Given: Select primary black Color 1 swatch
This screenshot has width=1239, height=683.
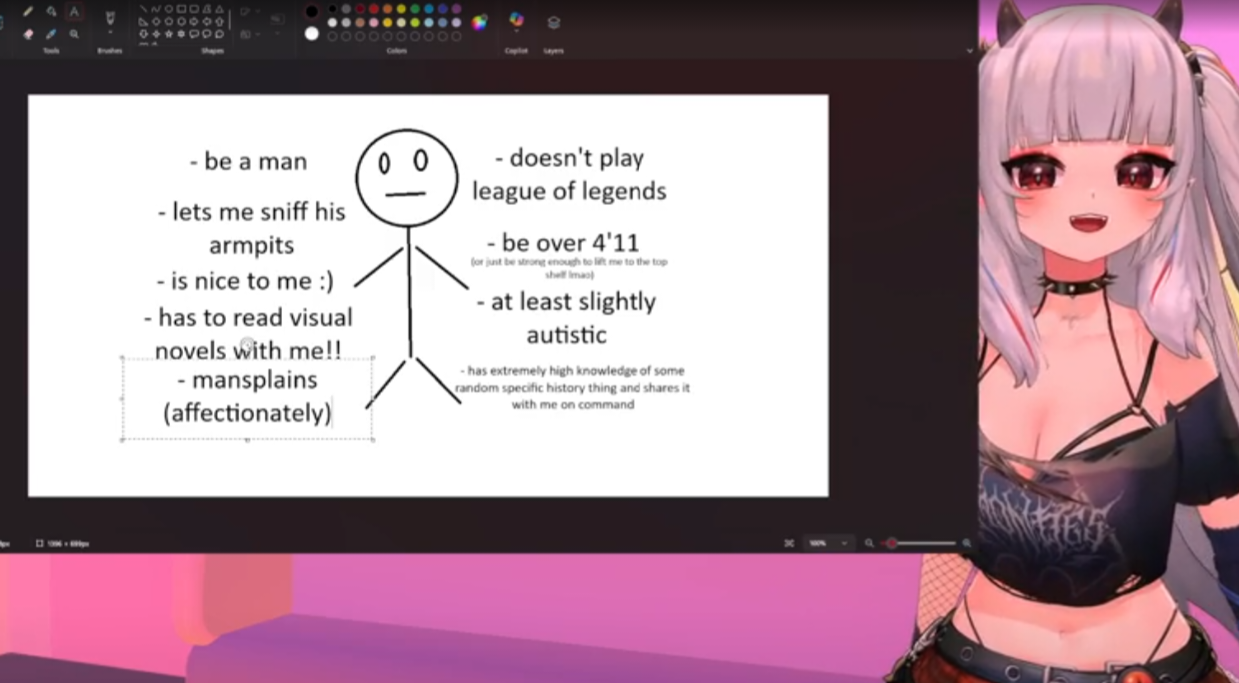Looking at the screenshot, I should [312, 11].
